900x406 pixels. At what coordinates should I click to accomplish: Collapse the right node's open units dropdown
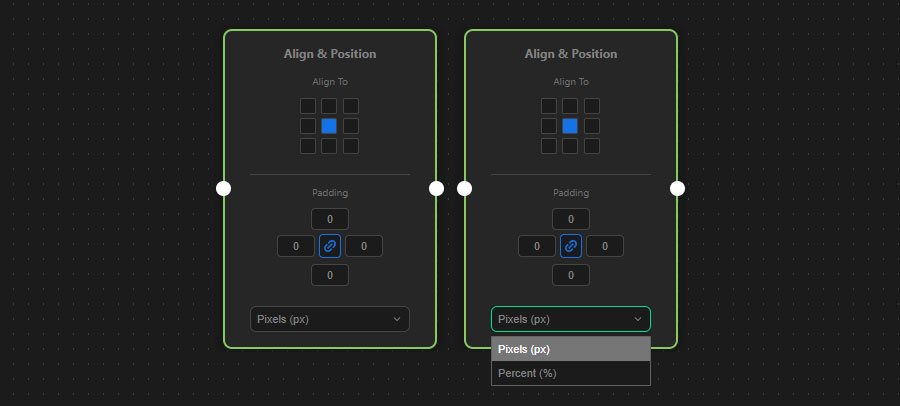point(570,319)
